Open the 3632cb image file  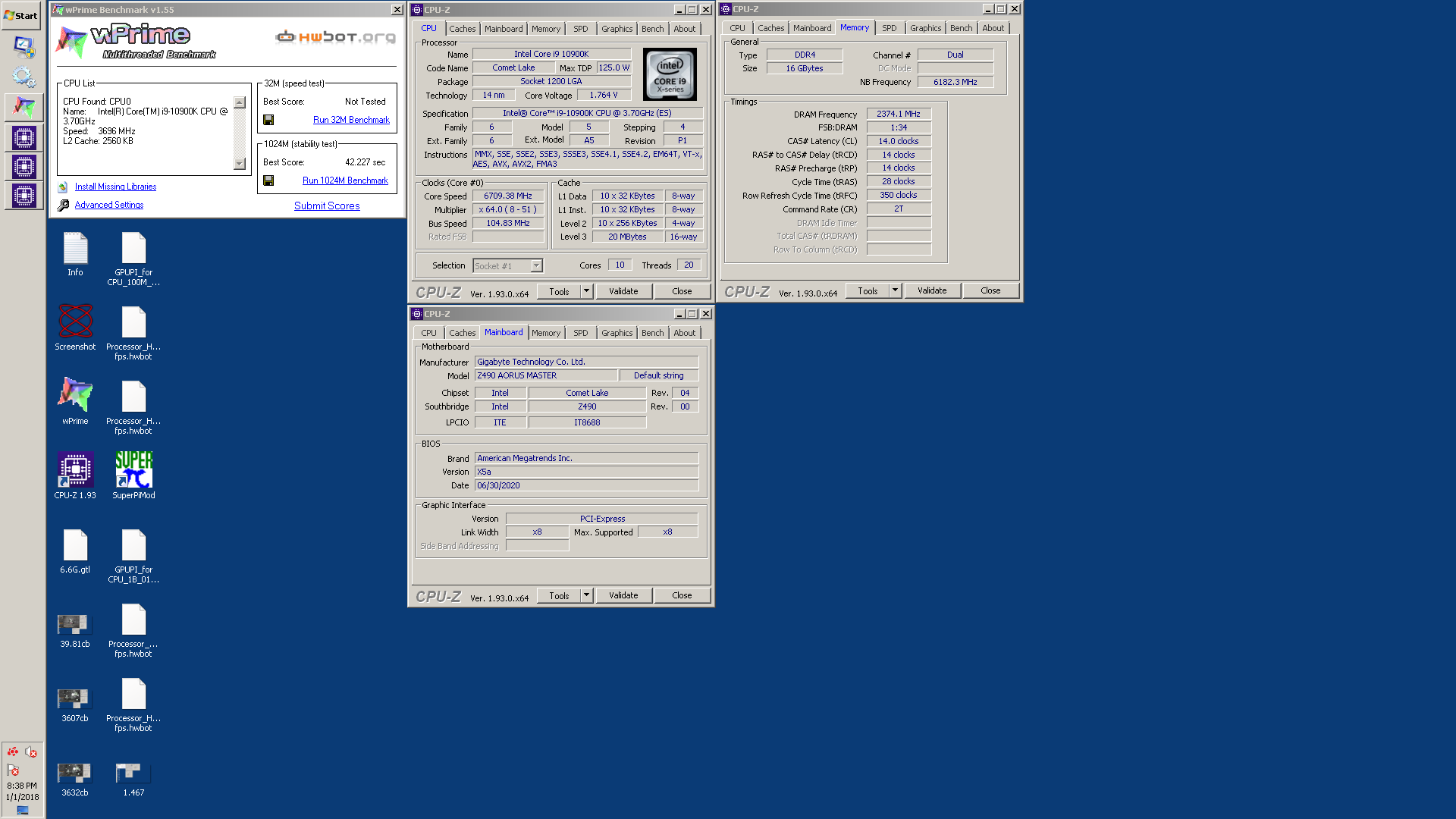(x=75, y=780)
